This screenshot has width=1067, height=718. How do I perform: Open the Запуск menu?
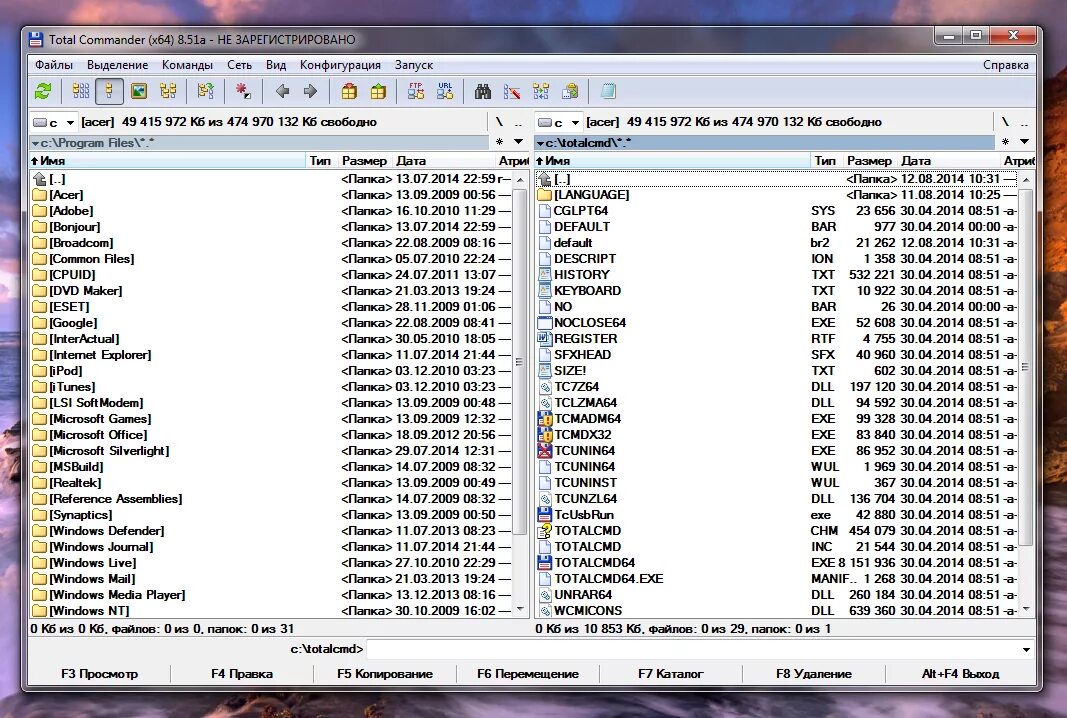tap(414, 65)
